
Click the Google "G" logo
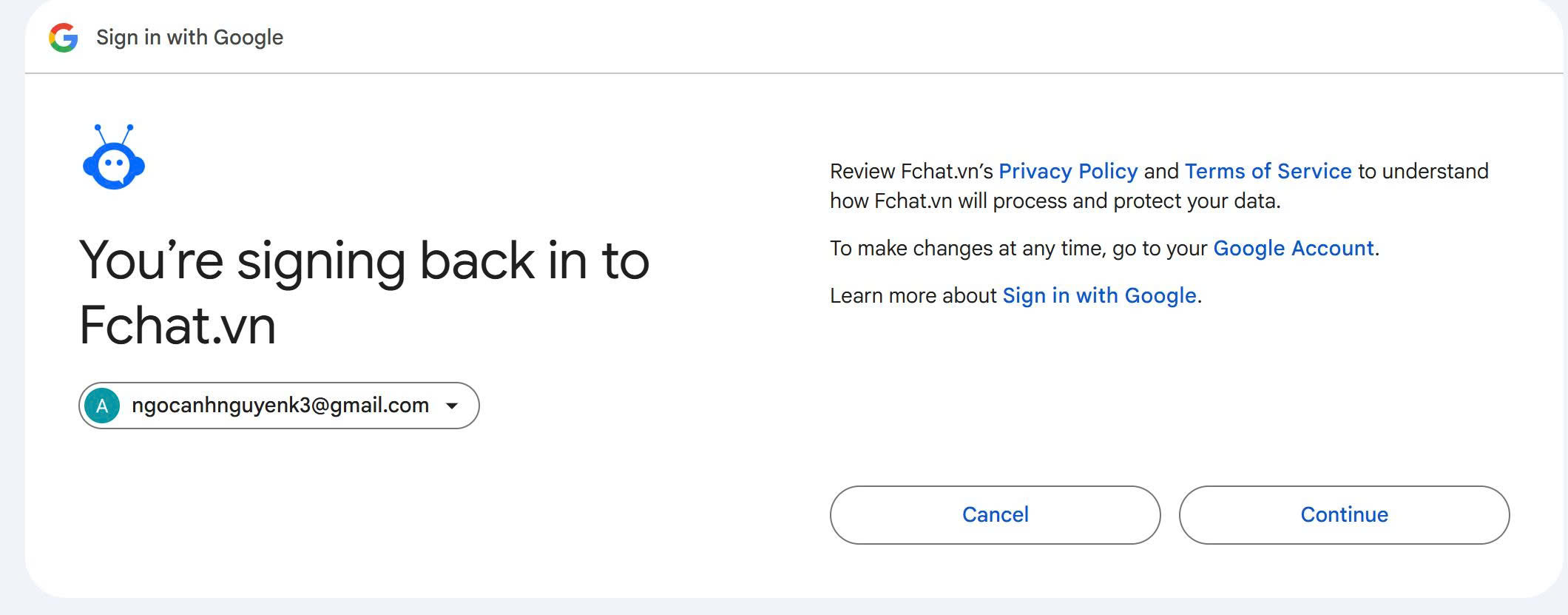tap(64, 38)
